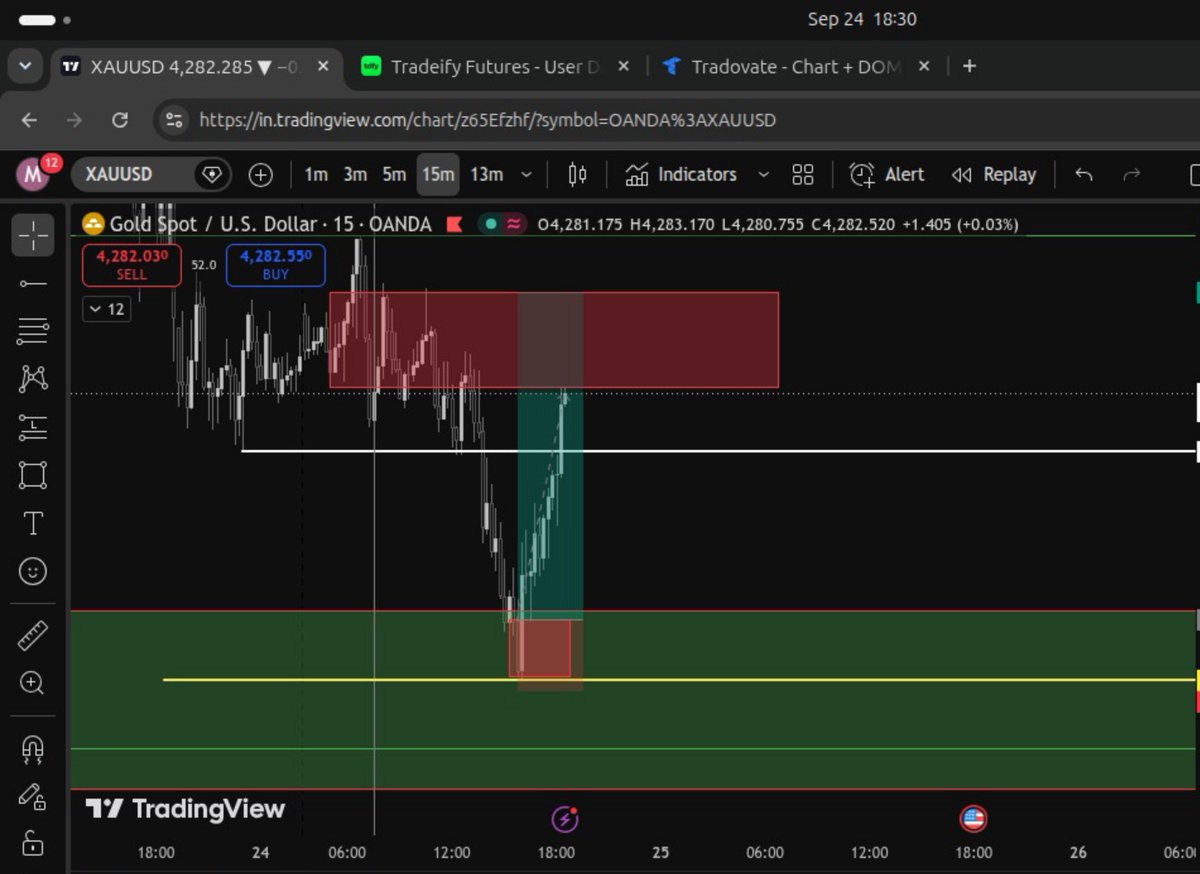Close the XAUUSD browser tab
Viewport: 1200px width, 874px height.
(323, 67)
